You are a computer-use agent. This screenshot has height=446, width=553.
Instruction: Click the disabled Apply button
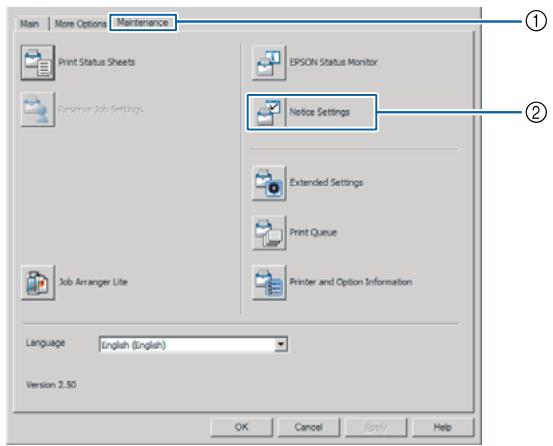click(376, 427)
